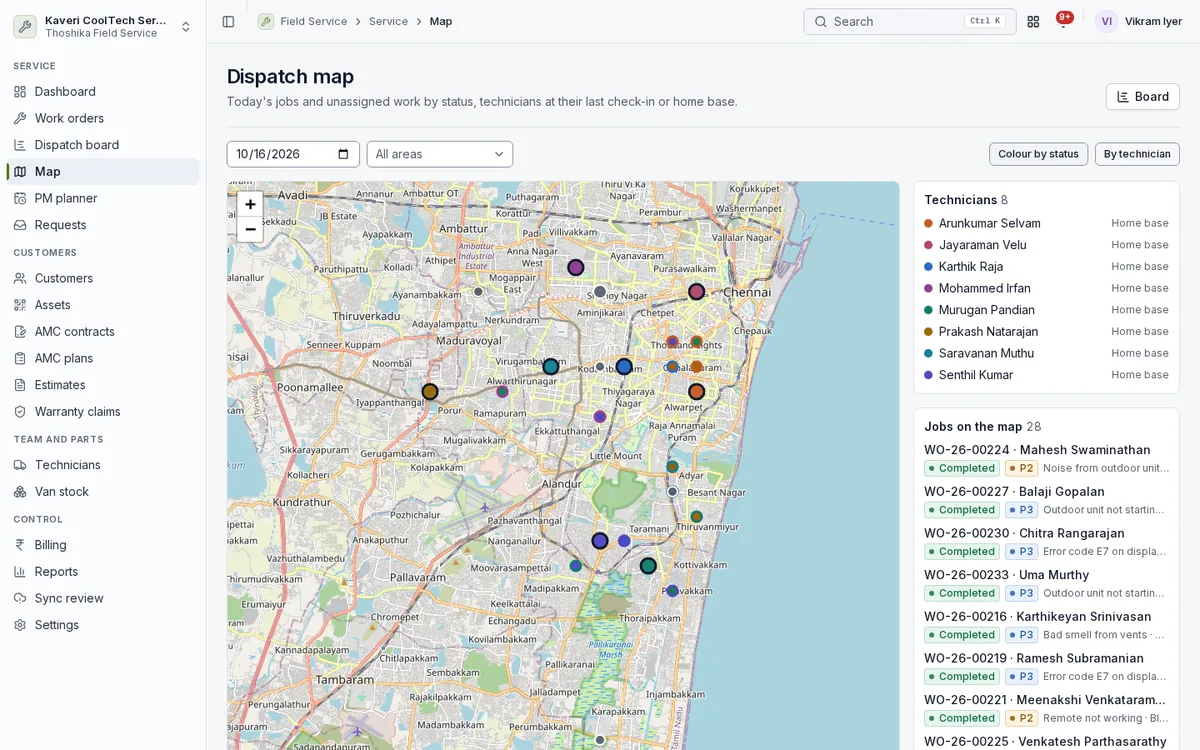Open Warranty claims in sidebar
1200x750 pixels.
(x=103, y=411)
